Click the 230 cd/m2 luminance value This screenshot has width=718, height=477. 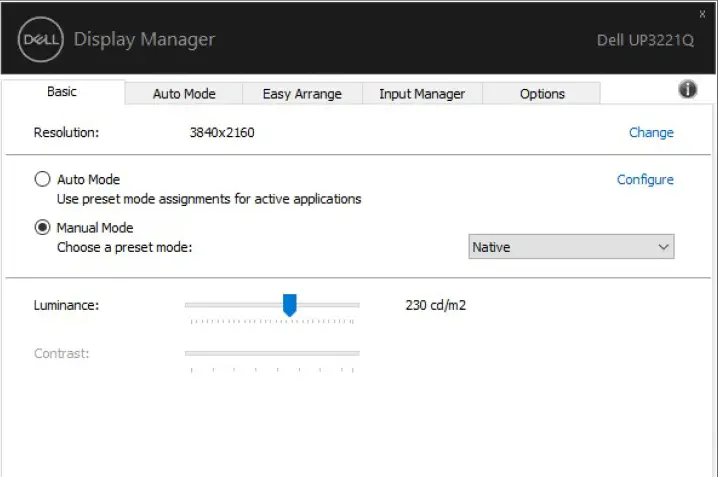click(435, 305)
